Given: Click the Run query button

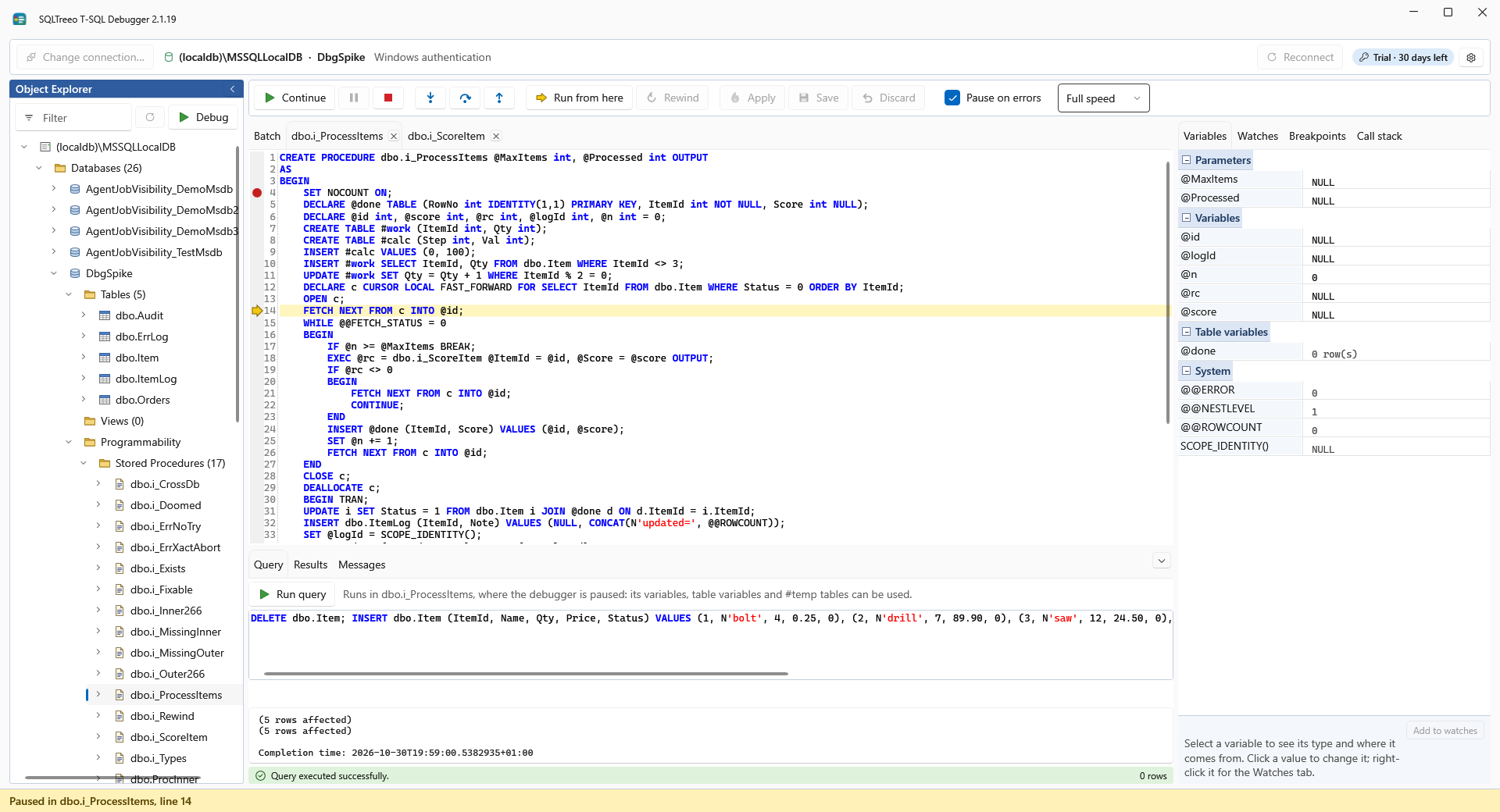Looking at the screenshot, I should click(x=292, y=594).
